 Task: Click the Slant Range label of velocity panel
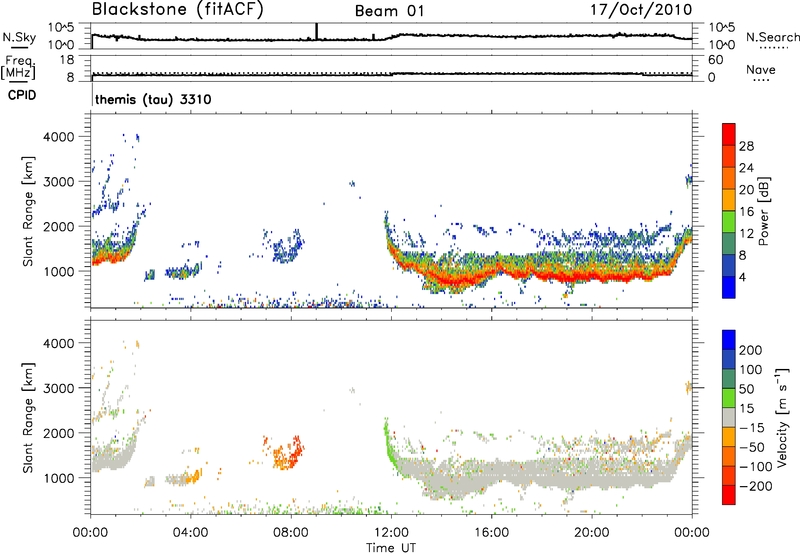[28, 417]
